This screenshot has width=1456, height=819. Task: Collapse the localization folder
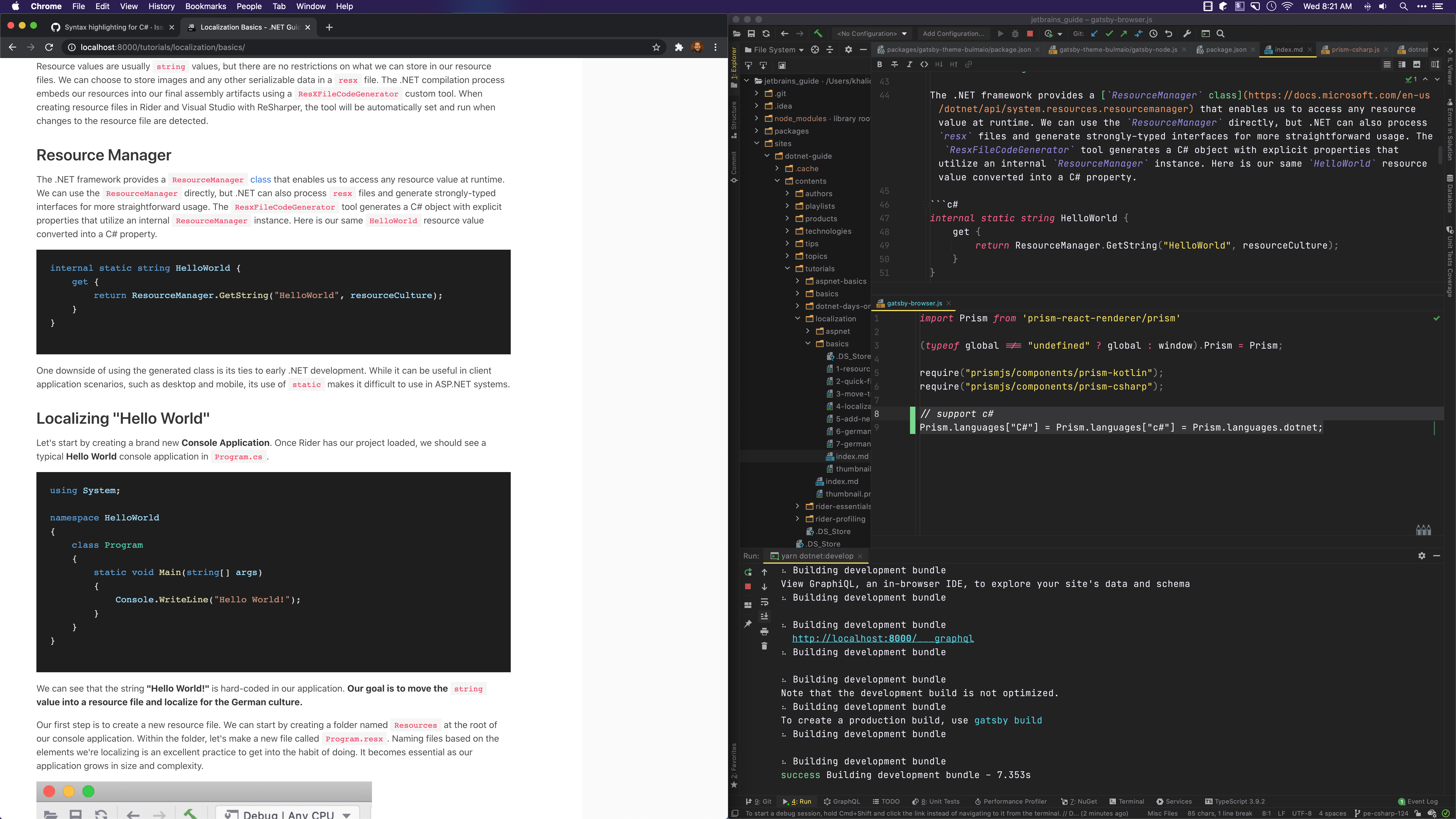(x=797, y=318)
